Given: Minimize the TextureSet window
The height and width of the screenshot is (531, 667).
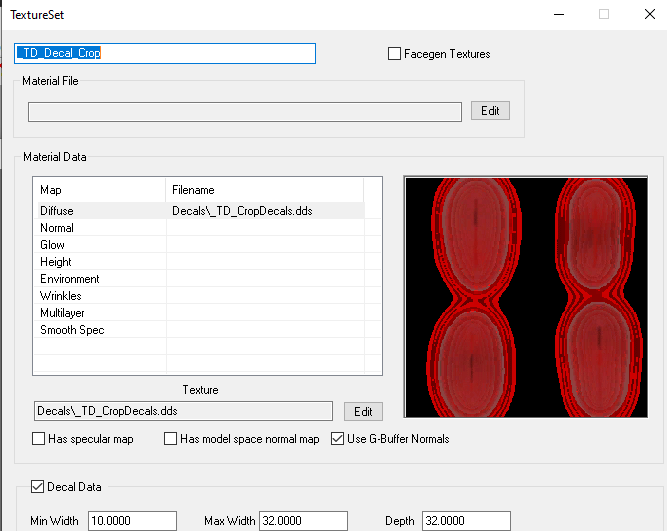Looking at the screenshot, I should pyautogui.click(x=559, y=14).
